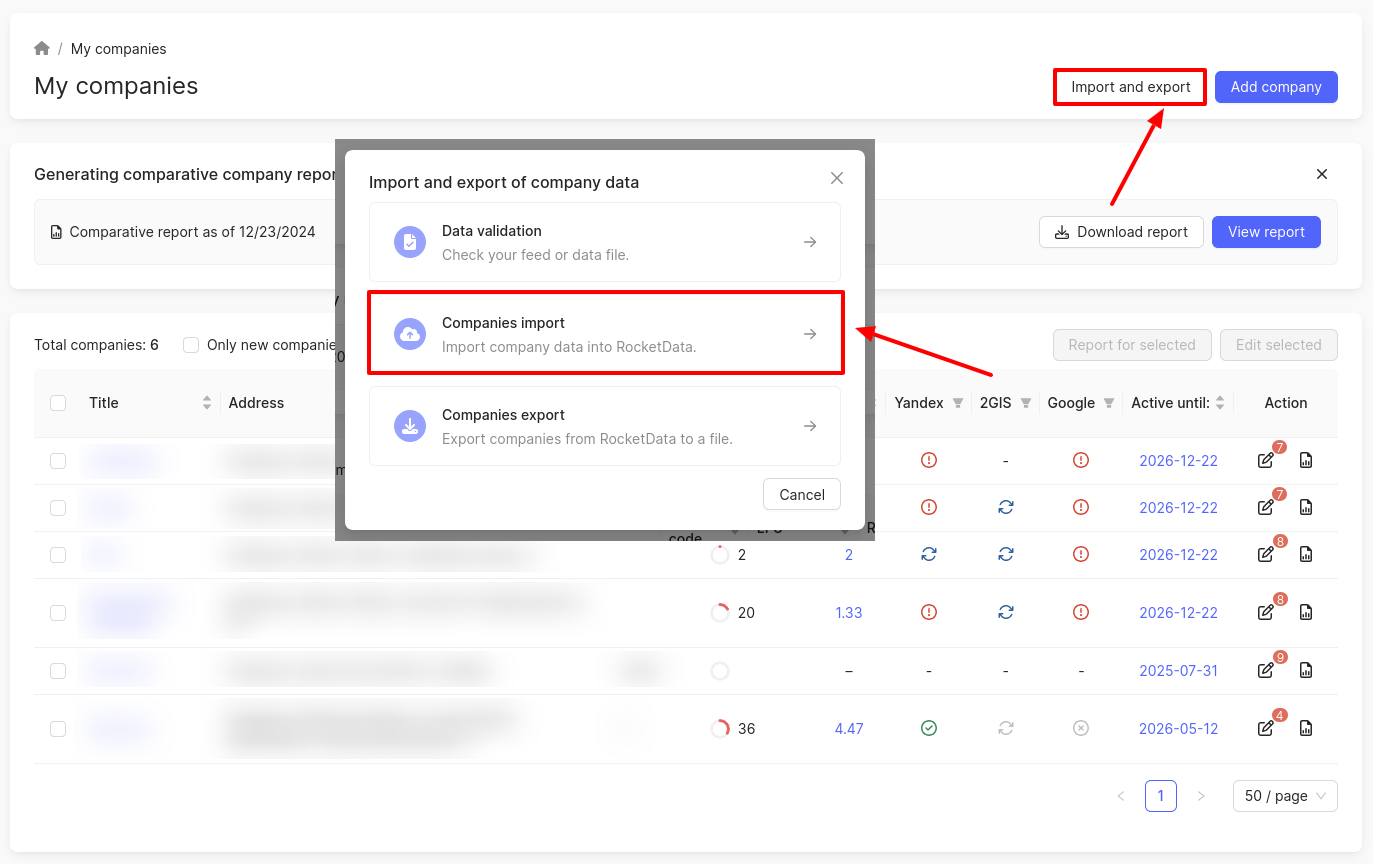The image size is (1373, 864).
Task: Click the Google column filter icon
Action: tap(1108, 403)
